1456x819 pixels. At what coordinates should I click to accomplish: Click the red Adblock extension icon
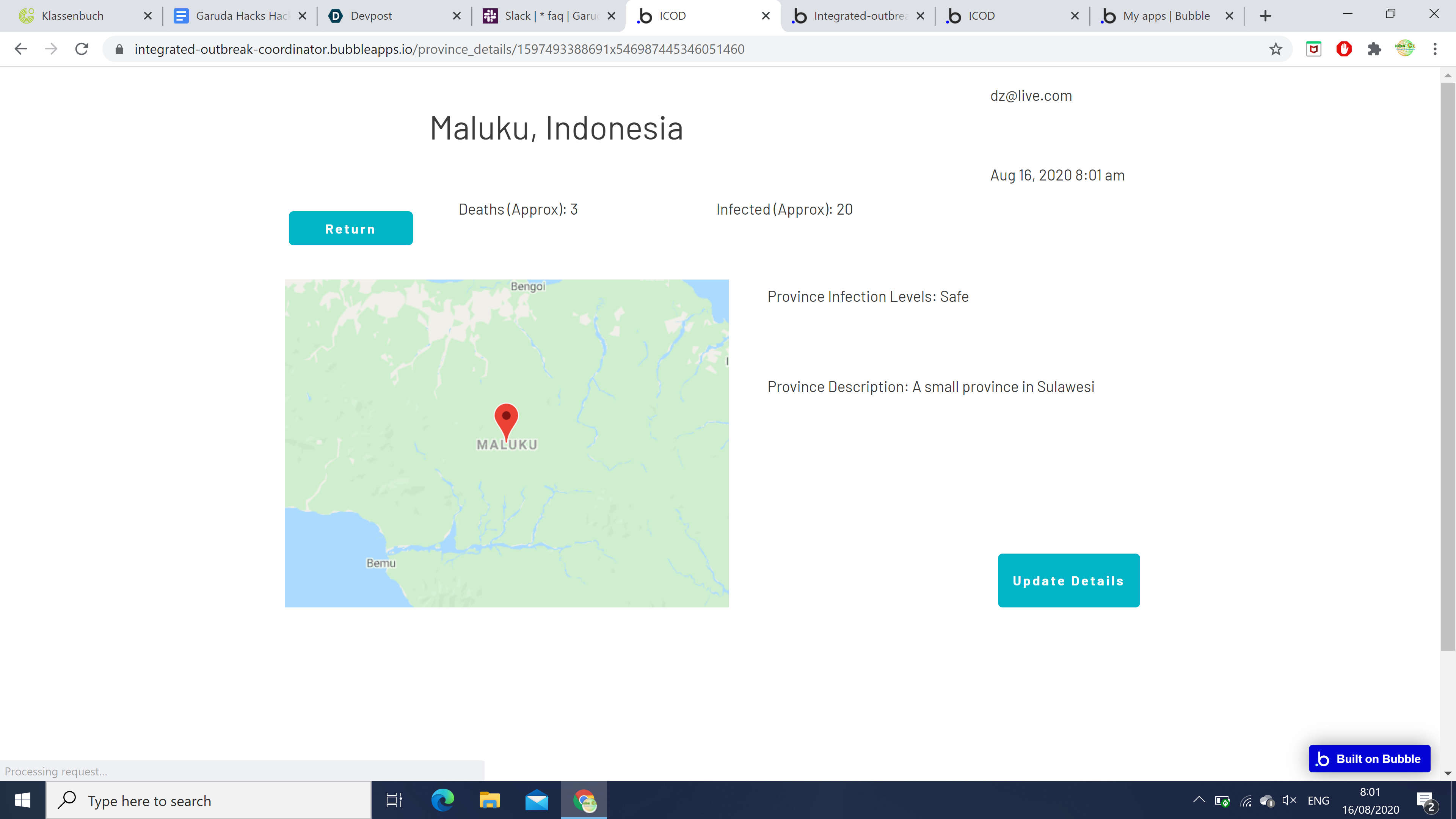coord(1343,49)
